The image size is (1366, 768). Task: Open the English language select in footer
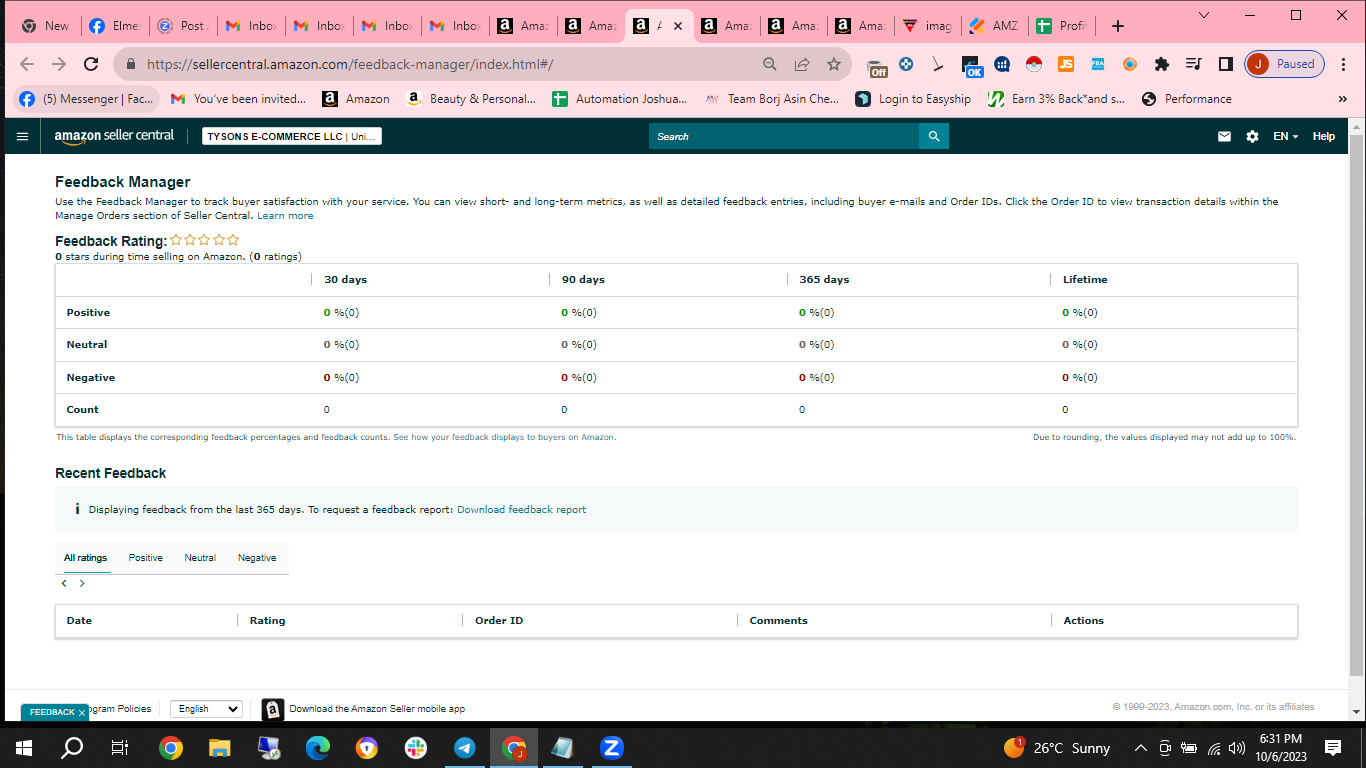tap(206, 709)
